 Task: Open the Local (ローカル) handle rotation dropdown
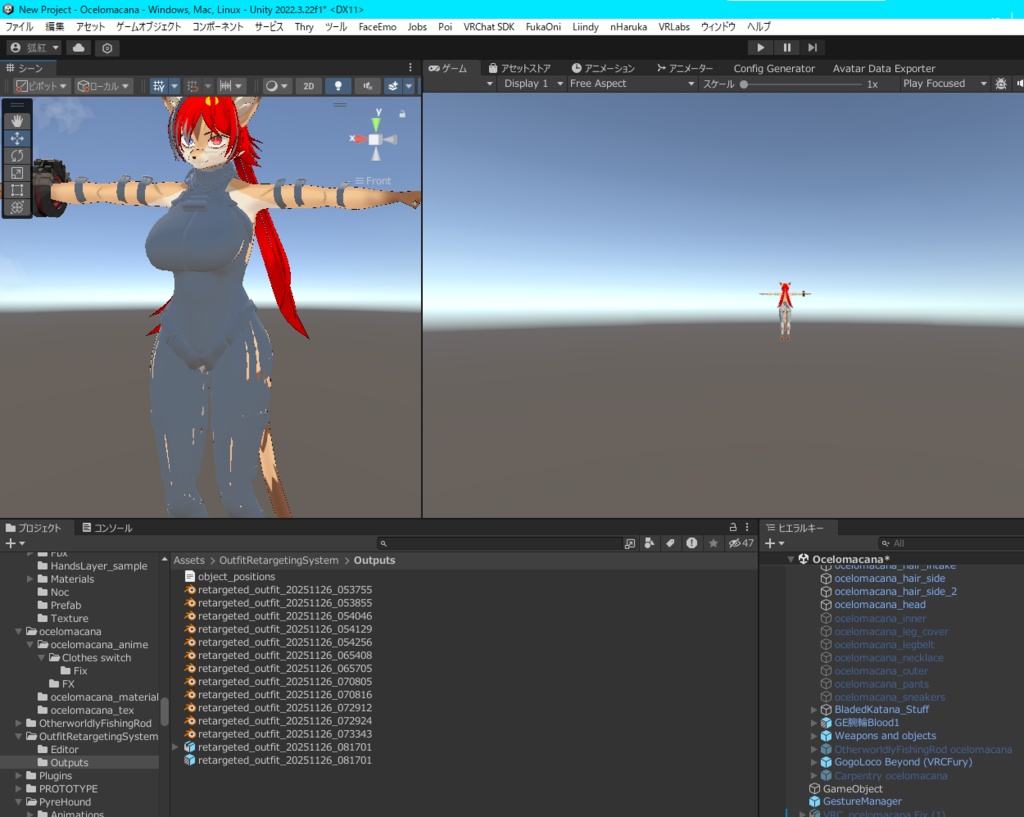[103, 86]
